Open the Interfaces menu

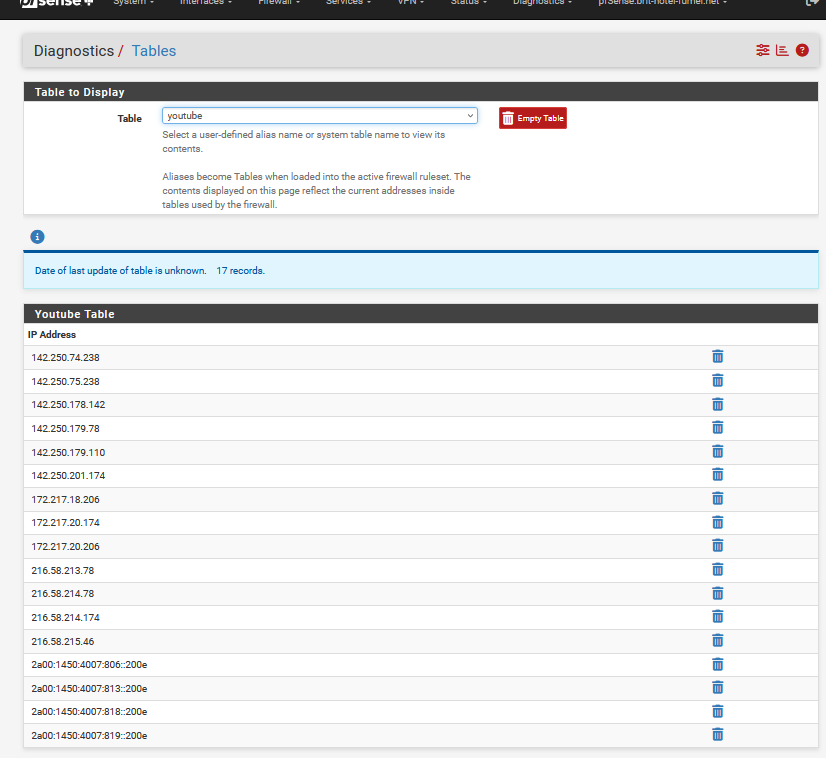pos(205,3)
